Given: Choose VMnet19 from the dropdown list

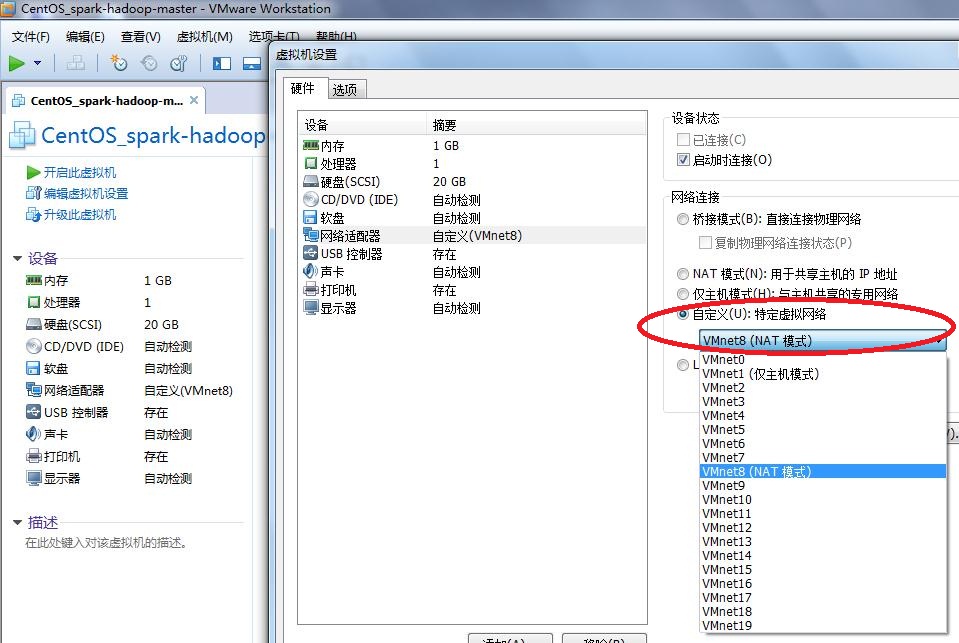Looking at the screenshot, I should pyautogui.click(x=823, y=626).
